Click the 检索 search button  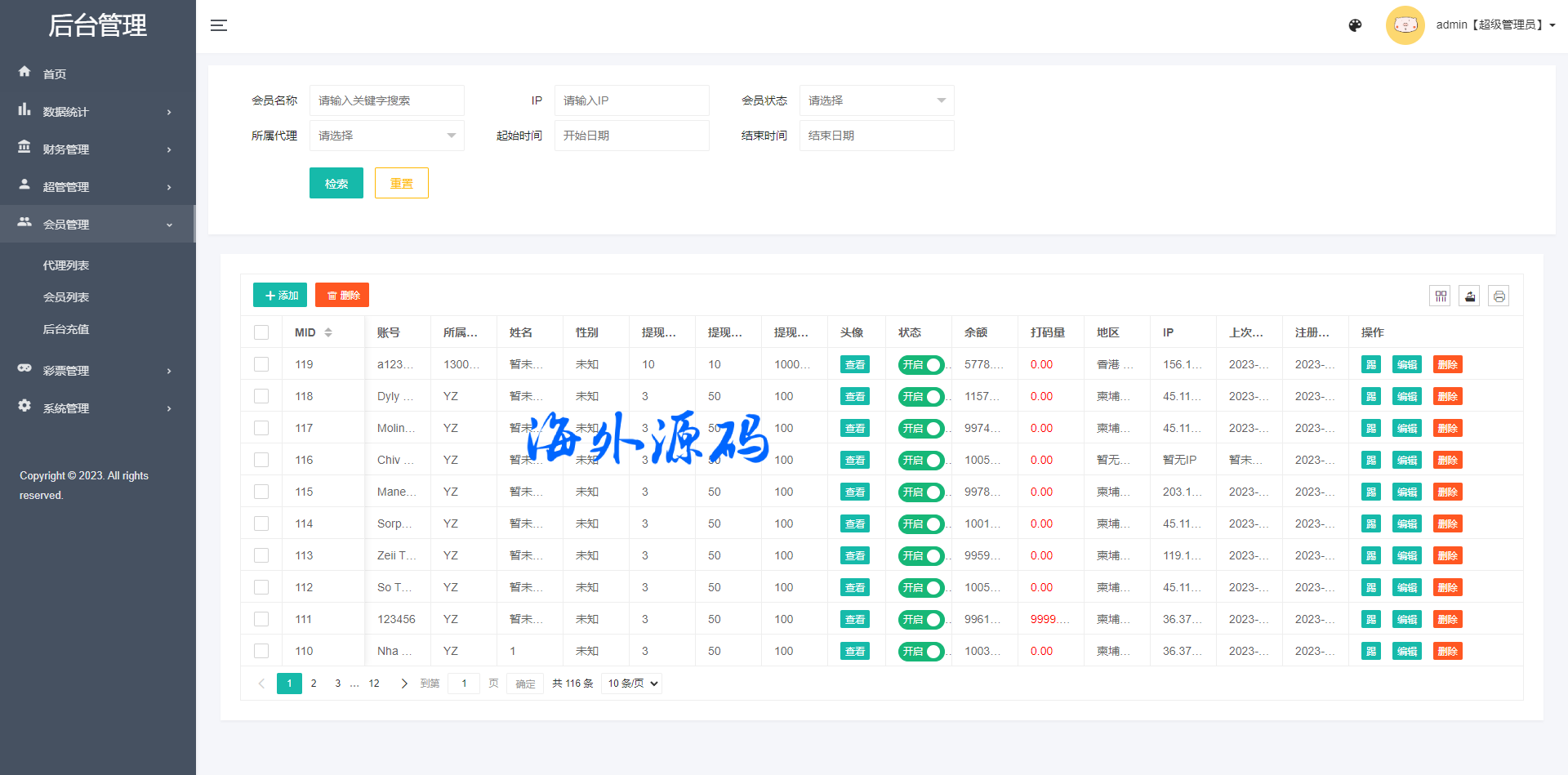pyautogui.click(x=336, y=183)
